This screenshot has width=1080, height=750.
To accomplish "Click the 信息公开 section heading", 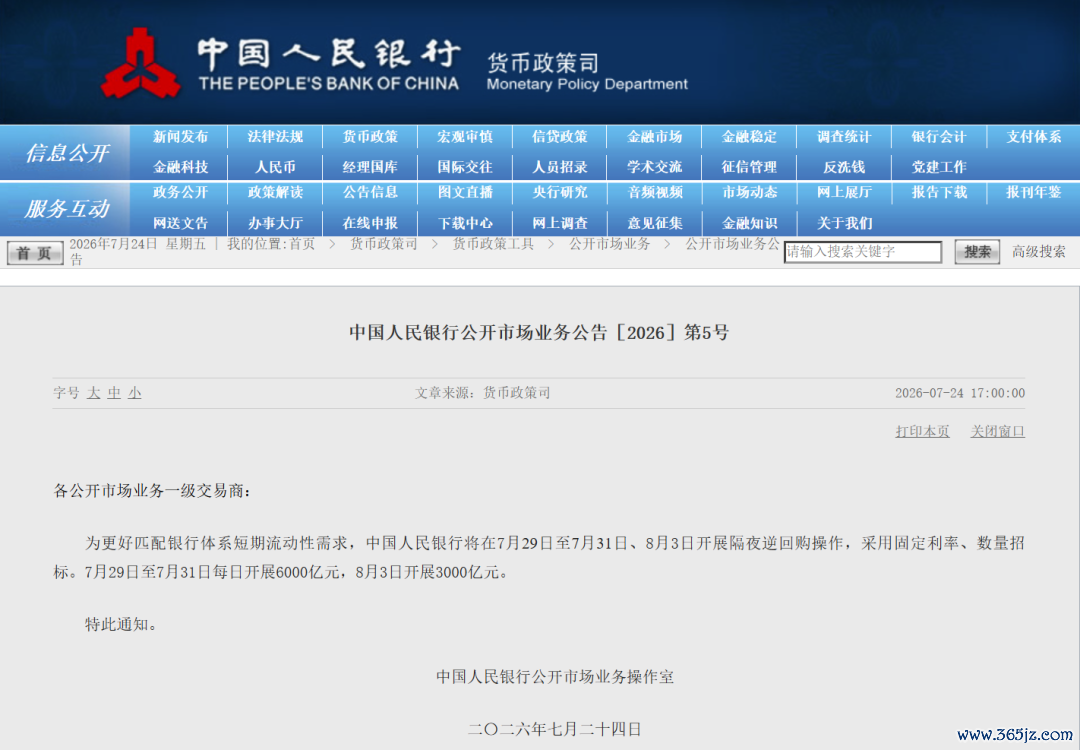I will [x=67, y=153].
